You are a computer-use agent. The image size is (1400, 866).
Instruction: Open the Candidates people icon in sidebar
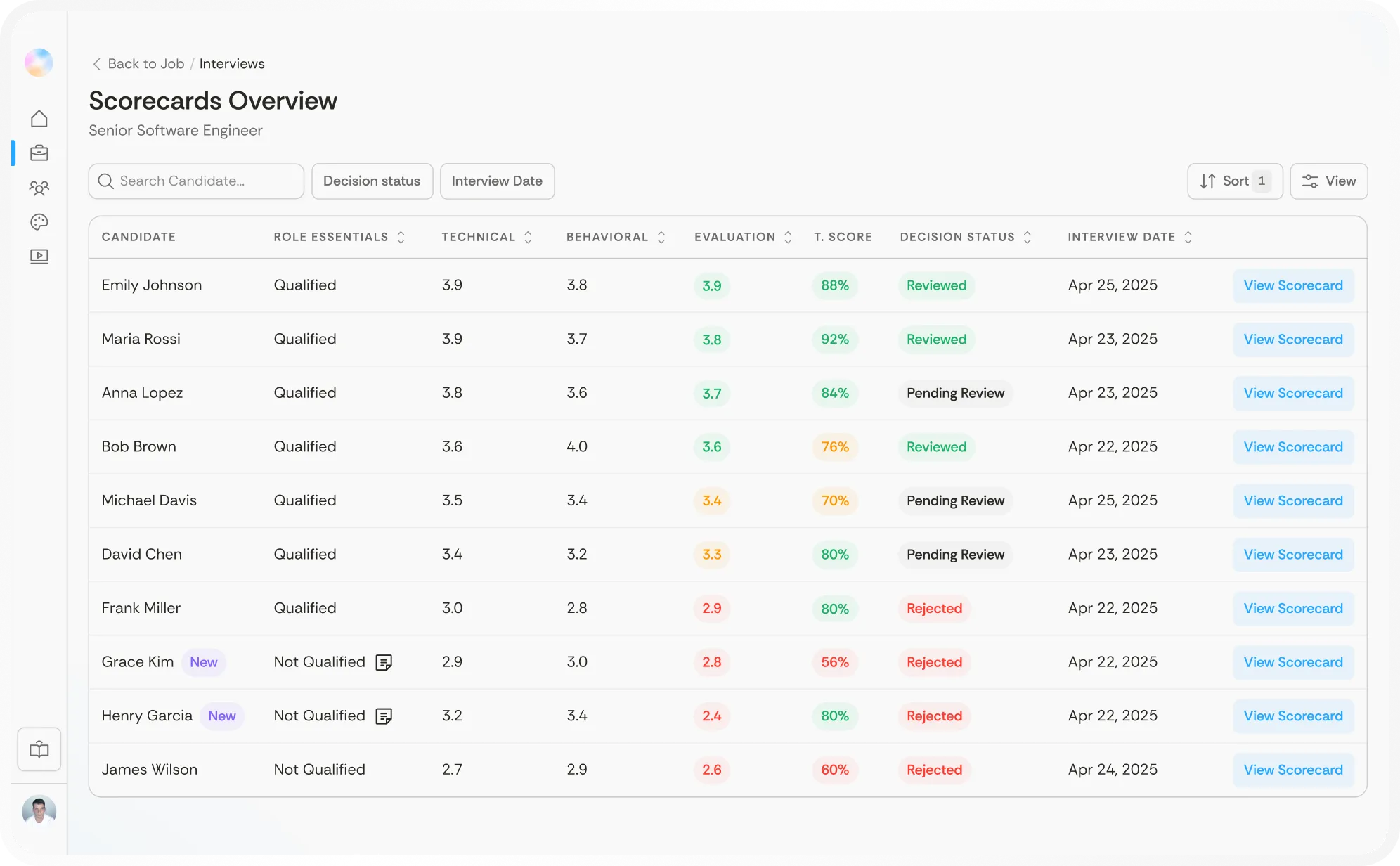pyautogui.click(x=39, y=188)
